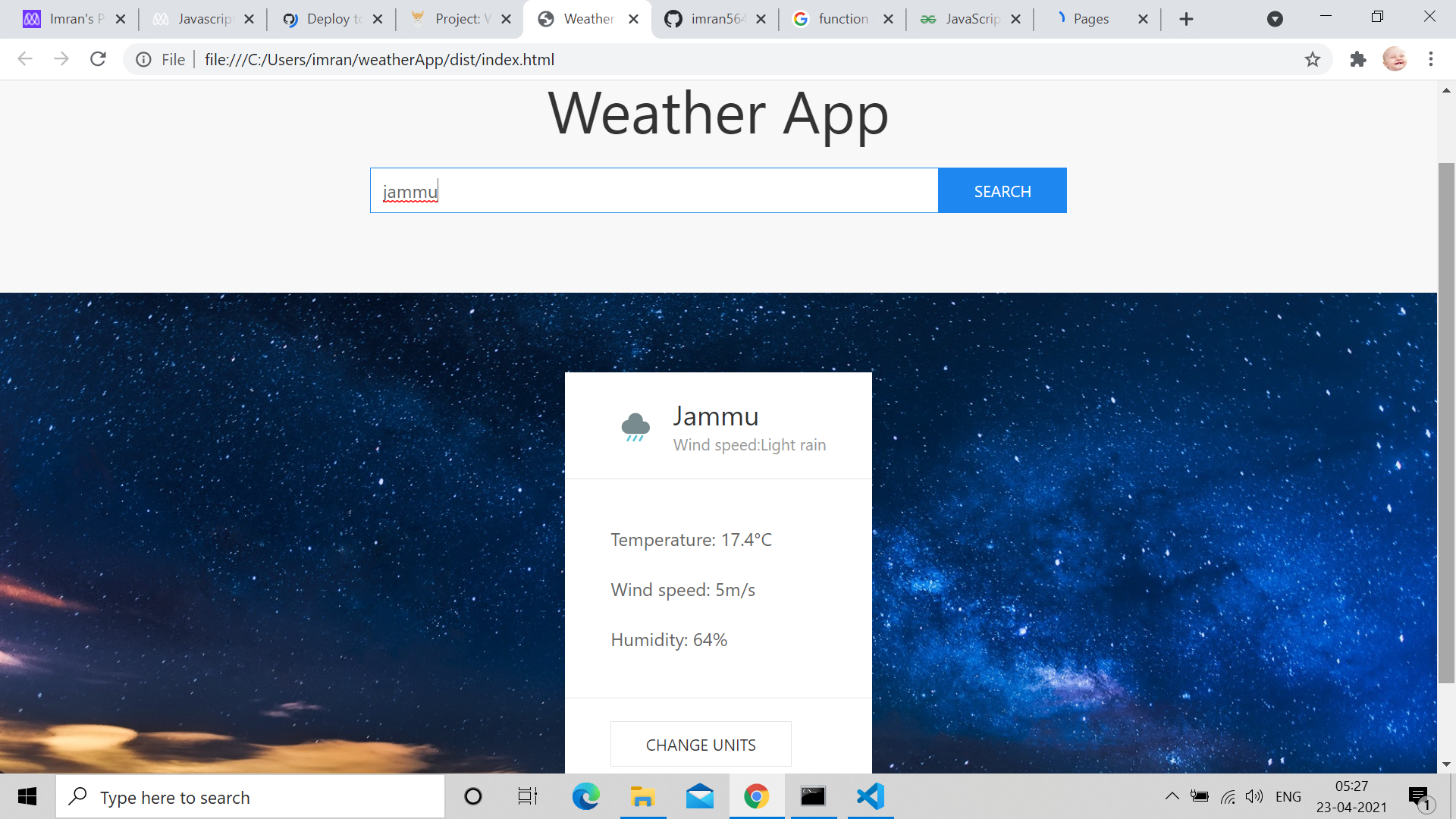1456x819 pixels.
Task: Click the browser reload page icon
Action: coord(98,59)
